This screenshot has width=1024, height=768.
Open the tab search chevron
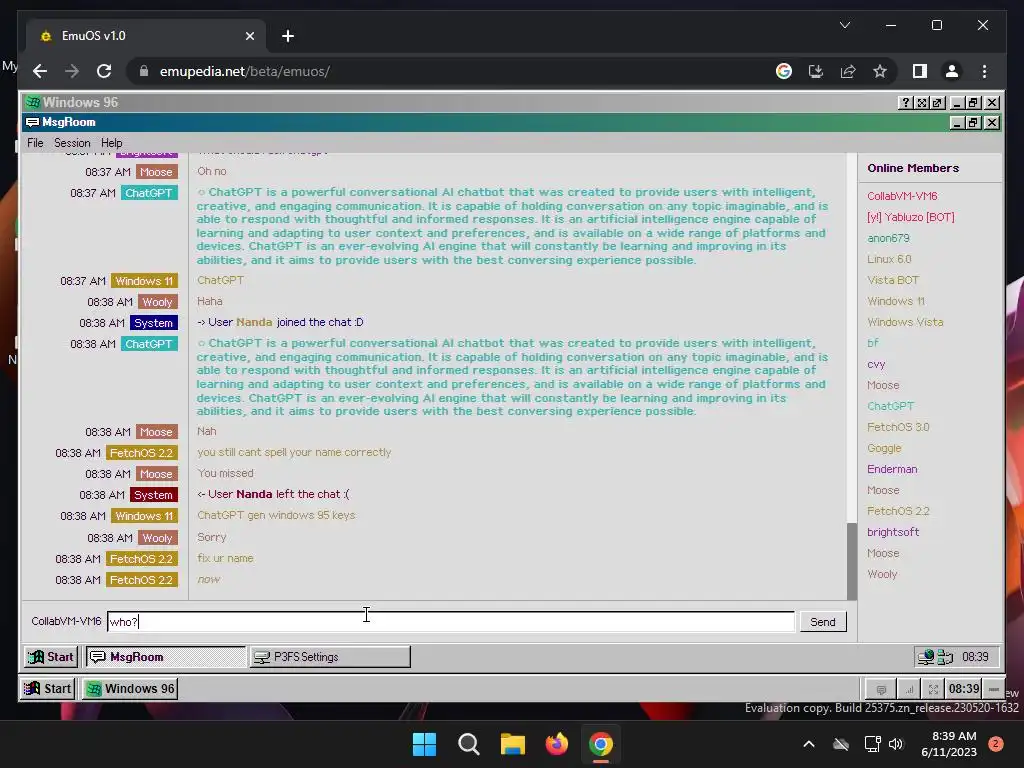(x=844, y=25)
